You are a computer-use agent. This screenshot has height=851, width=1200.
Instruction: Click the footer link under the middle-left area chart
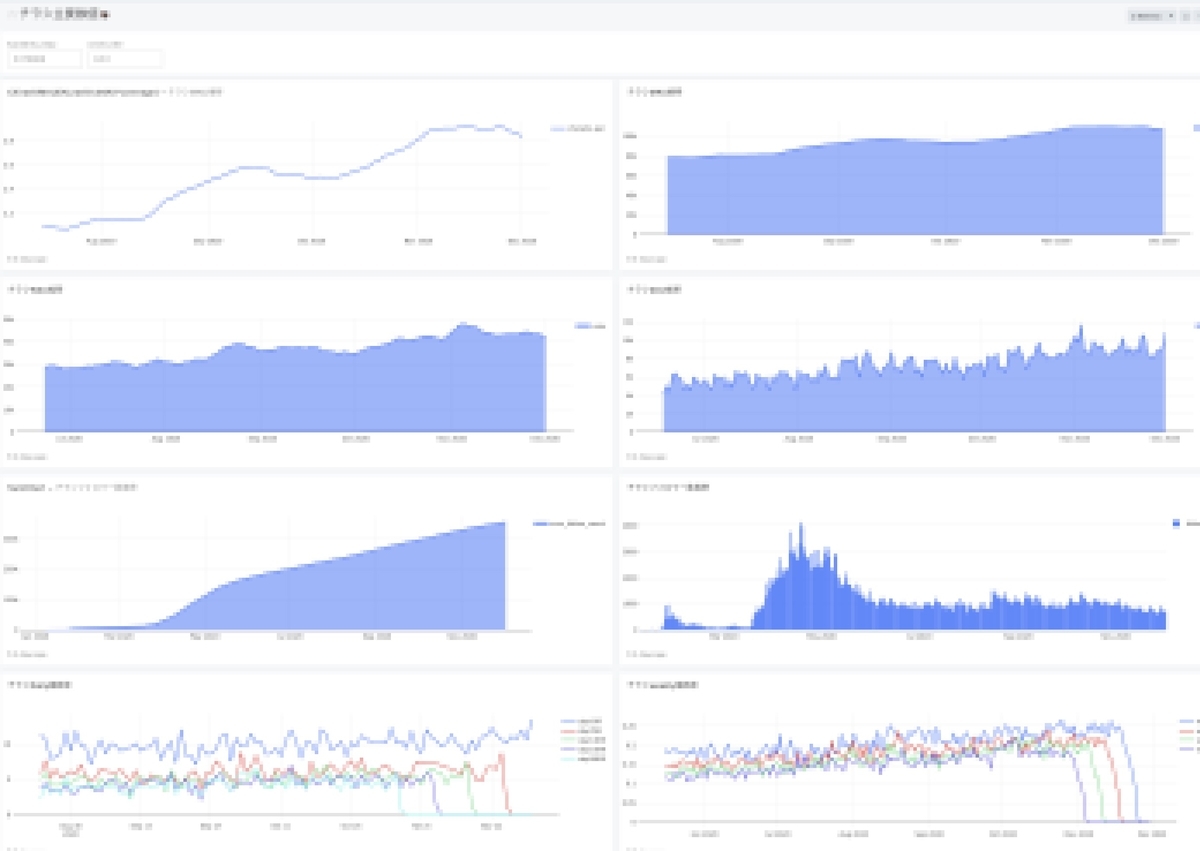(x=27, y=456)
